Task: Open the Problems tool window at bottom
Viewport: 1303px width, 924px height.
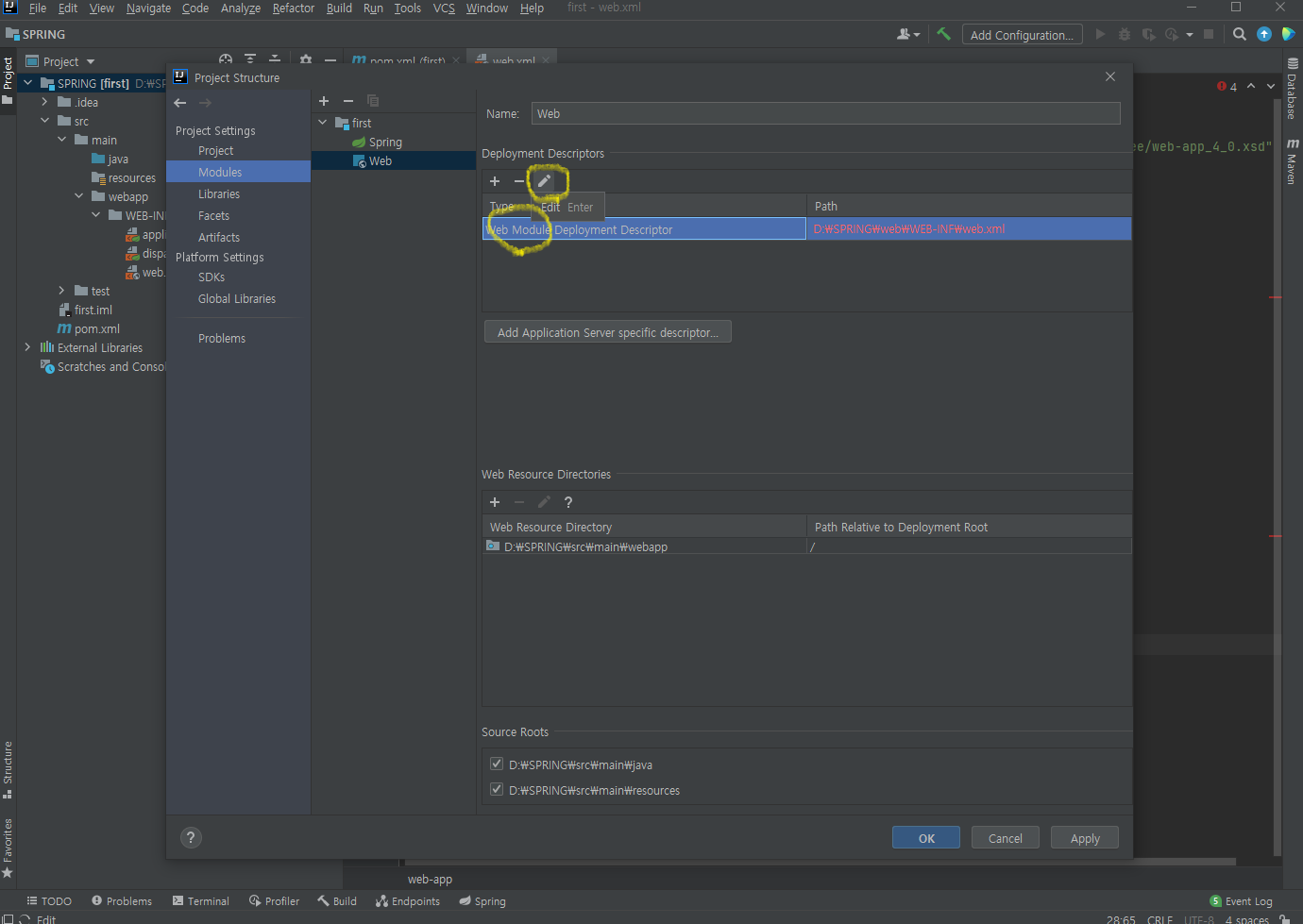Action: [x=122, y=901]
